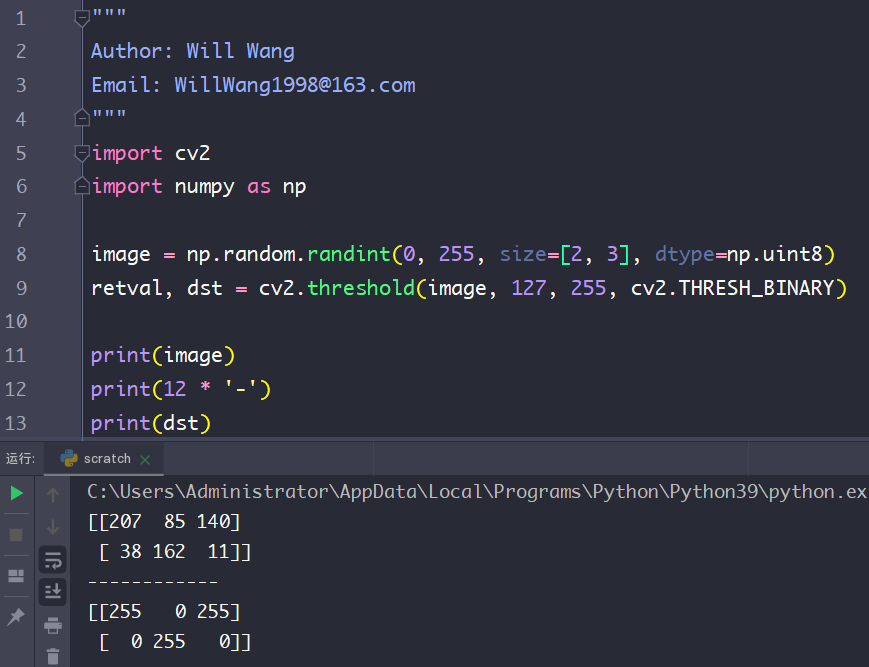Click output row '[ 0 255 0]]'
Screen dimensions: 869x667
(x=175, y=642)
